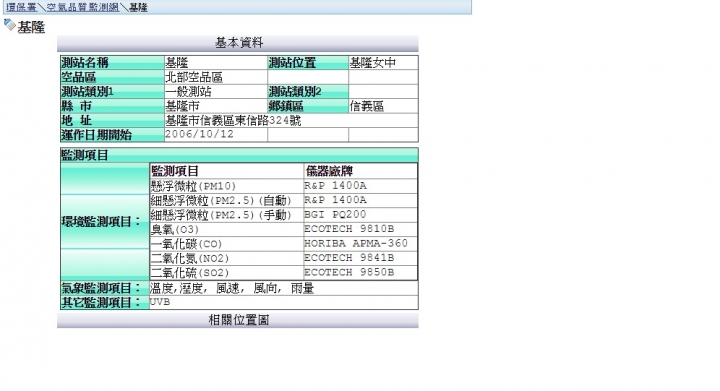Screen dimensions: 720x391
Task: Select the 測站類別2 label cell
Action: click(x=308, y=91)
